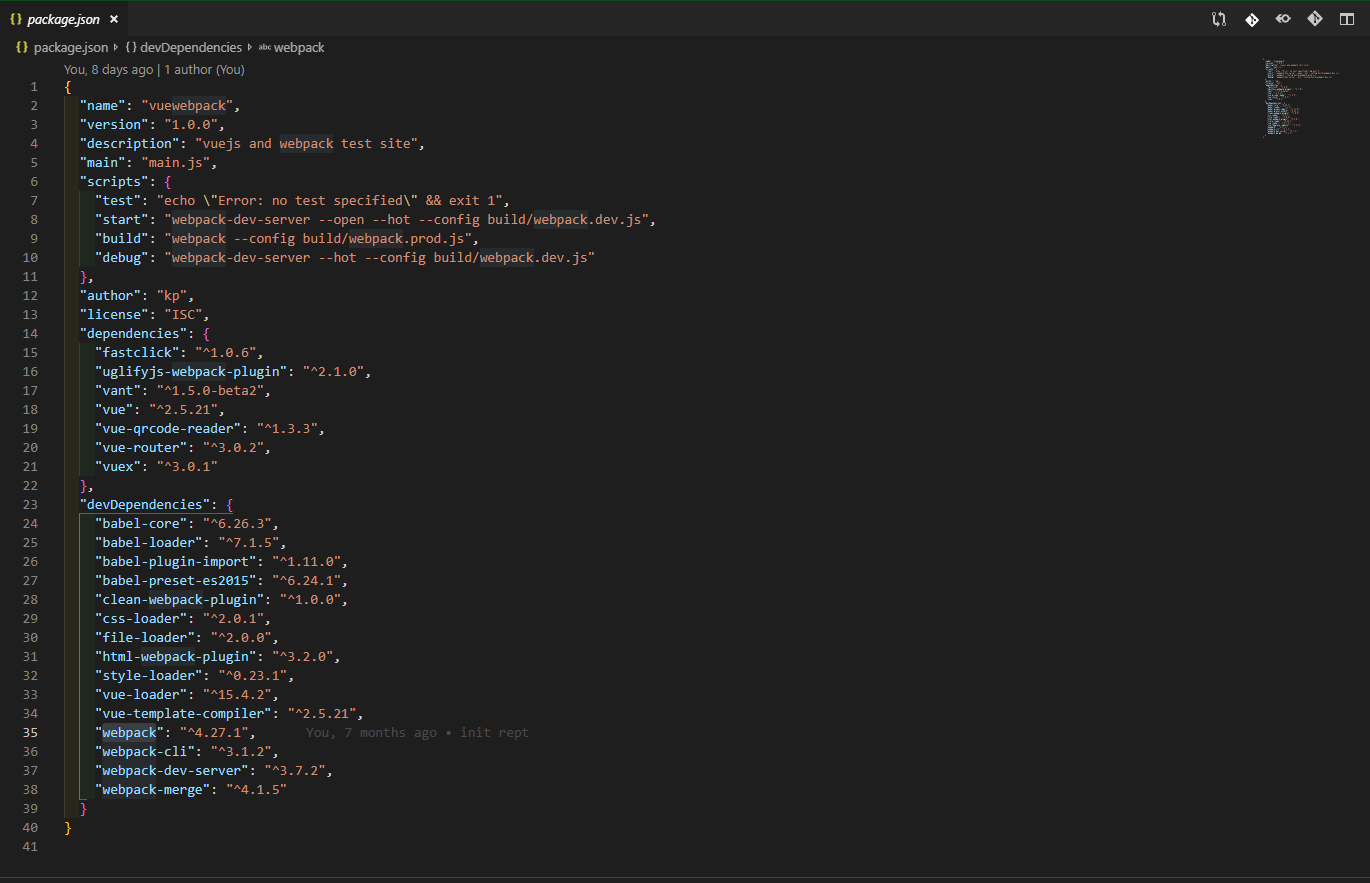Close the package.json tab
The width and height of the screenshot is (1370, 883).
pyautogui.click(x=113, y=19)
